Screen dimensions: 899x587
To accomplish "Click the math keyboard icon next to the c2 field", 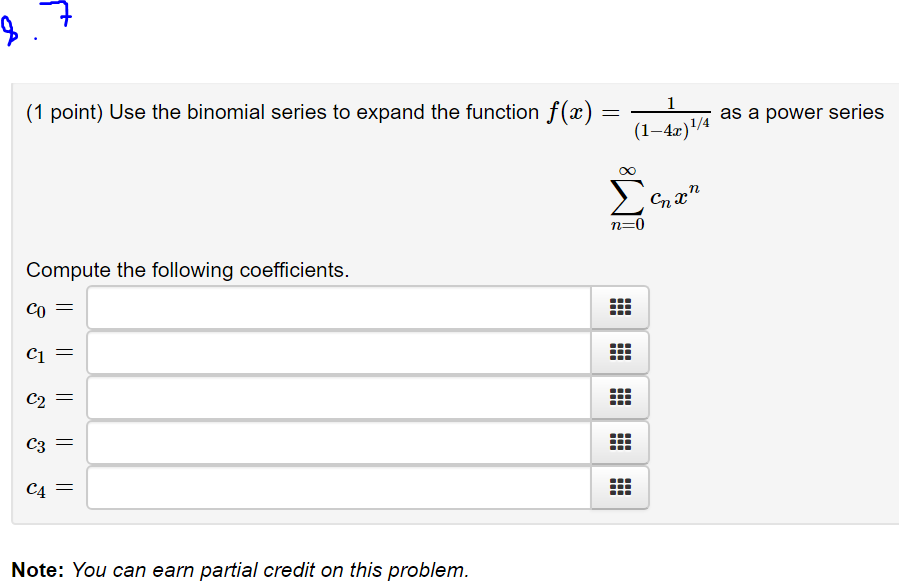I will (620, 397).
